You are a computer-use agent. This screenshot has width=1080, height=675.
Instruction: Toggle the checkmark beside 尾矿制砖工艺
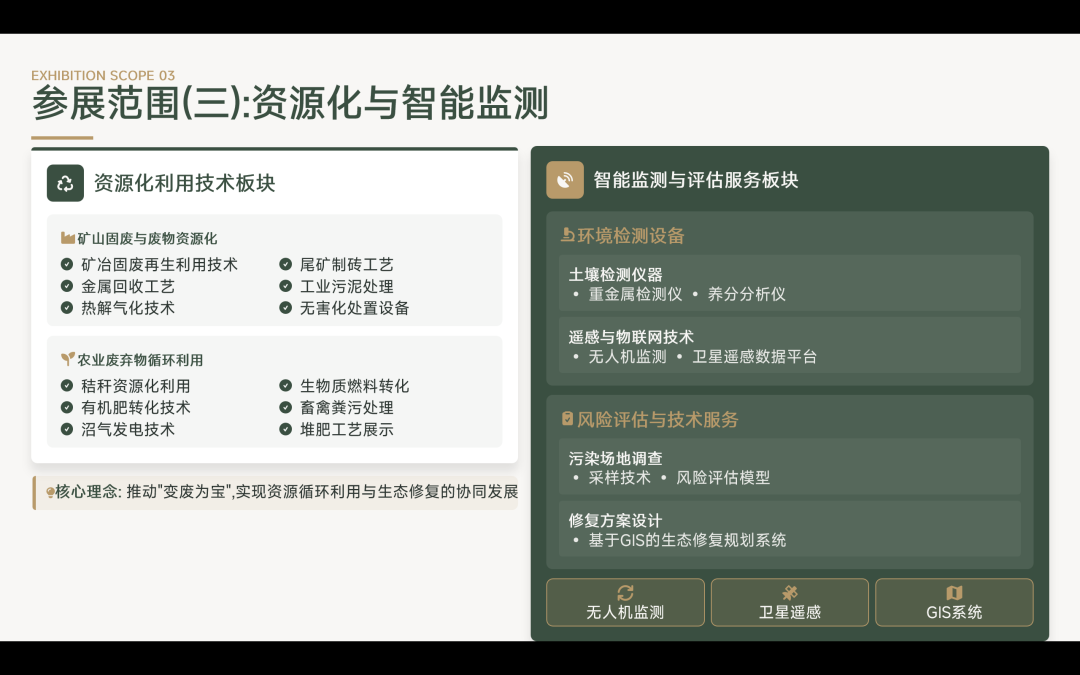coord(288,265)
